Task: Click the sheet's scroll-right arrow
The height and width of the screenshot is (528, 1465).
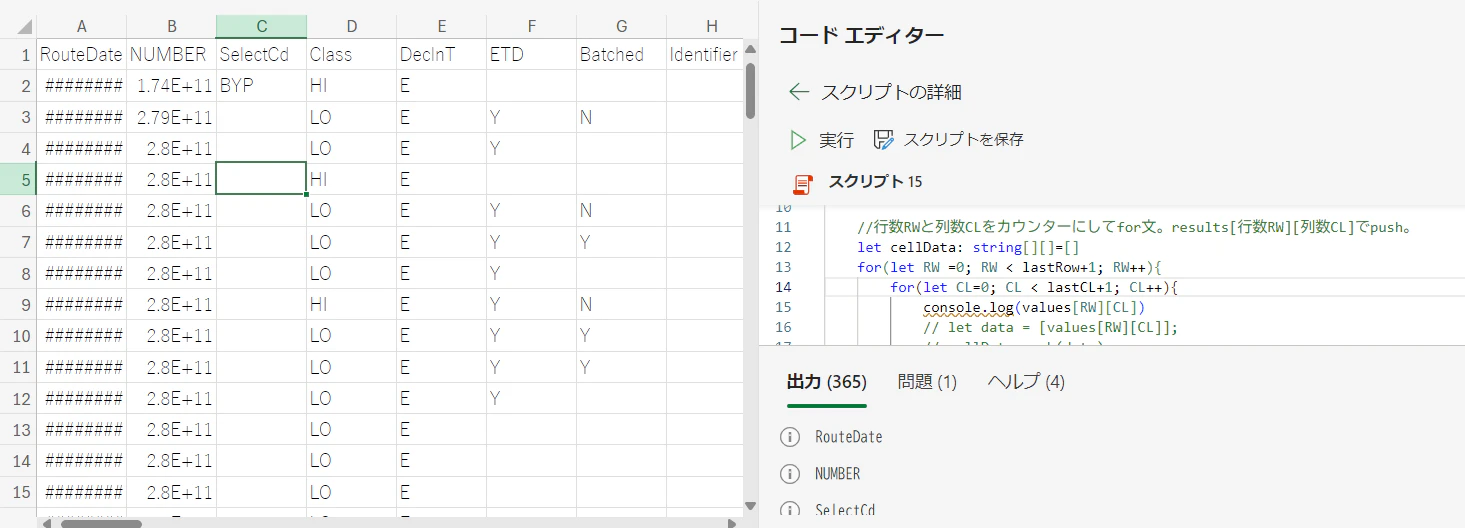Action: tap(733, 522)
